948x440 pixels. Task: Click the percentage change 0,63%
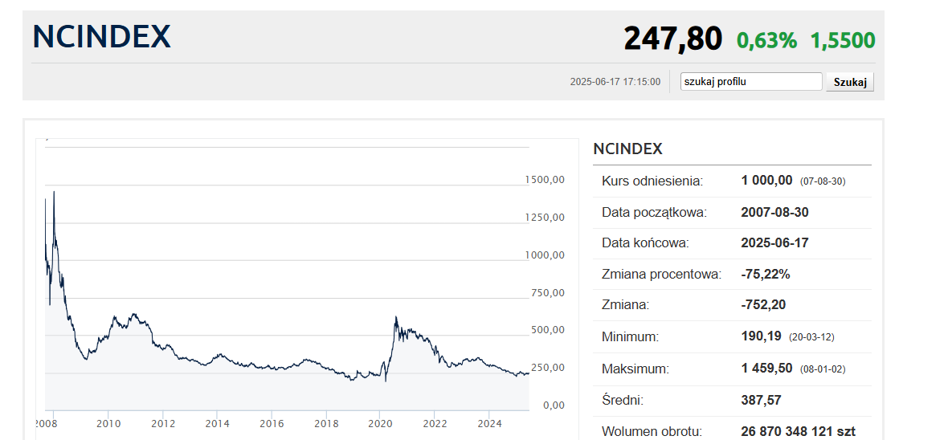(x=767, y=40)
